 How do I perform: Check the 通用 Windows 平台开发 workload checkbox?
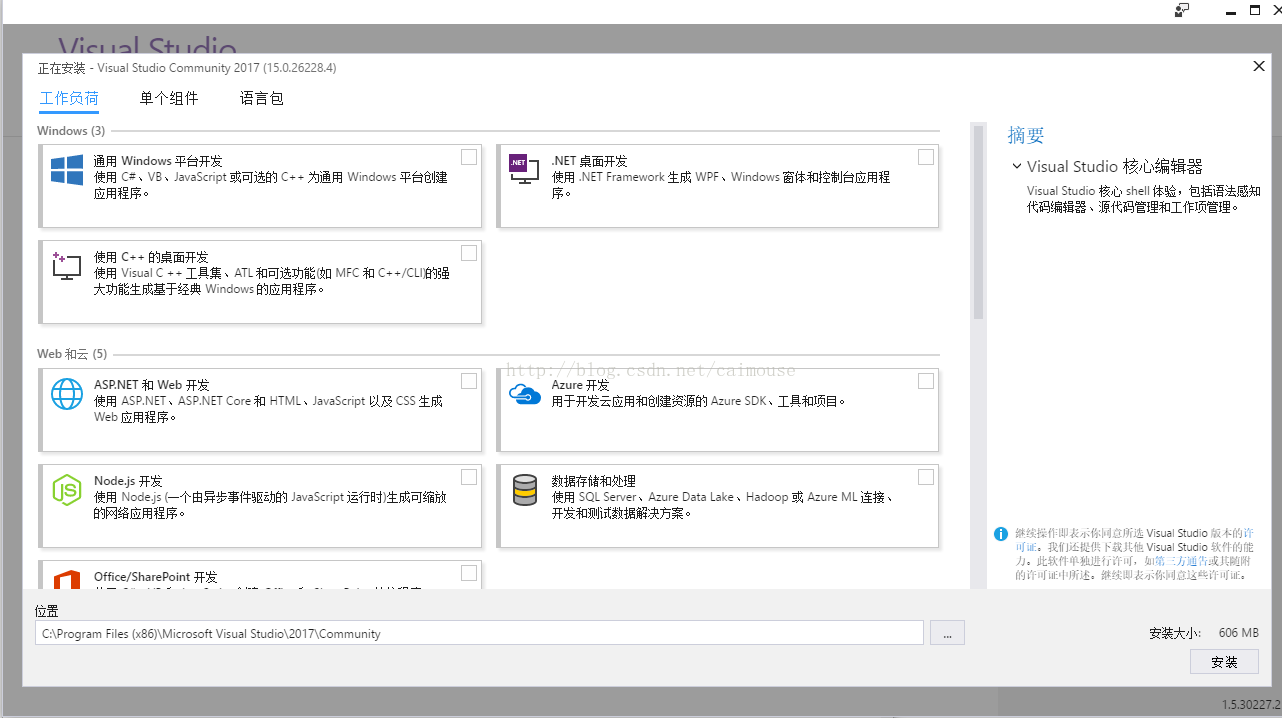click(469, 157)
